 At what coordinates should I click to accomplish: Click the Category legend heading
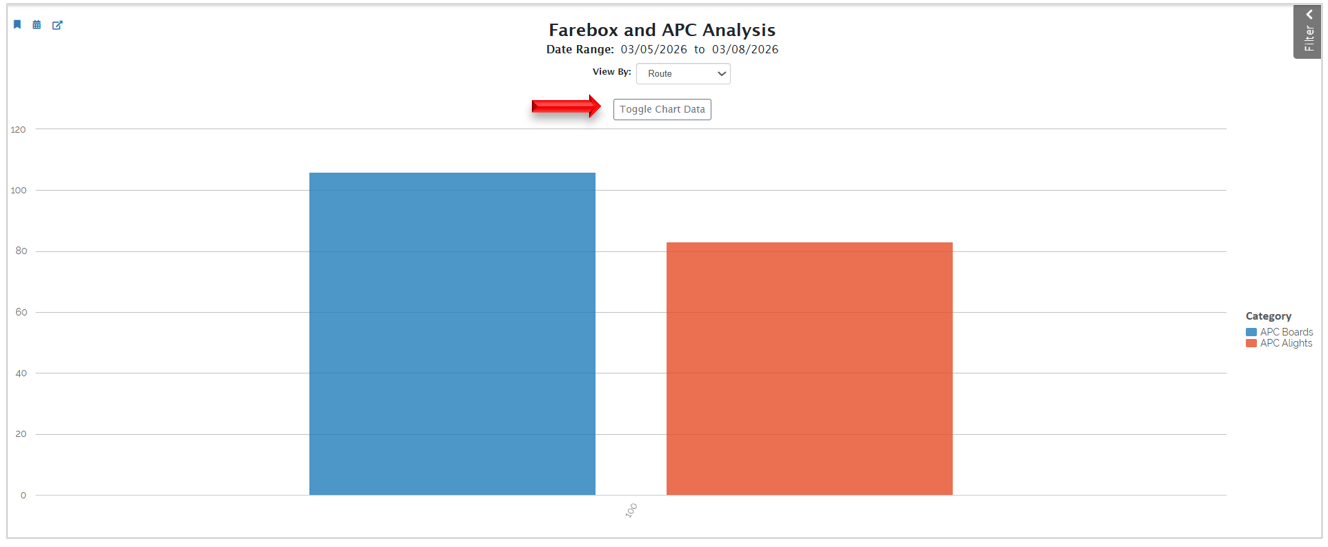[1268, 316]
